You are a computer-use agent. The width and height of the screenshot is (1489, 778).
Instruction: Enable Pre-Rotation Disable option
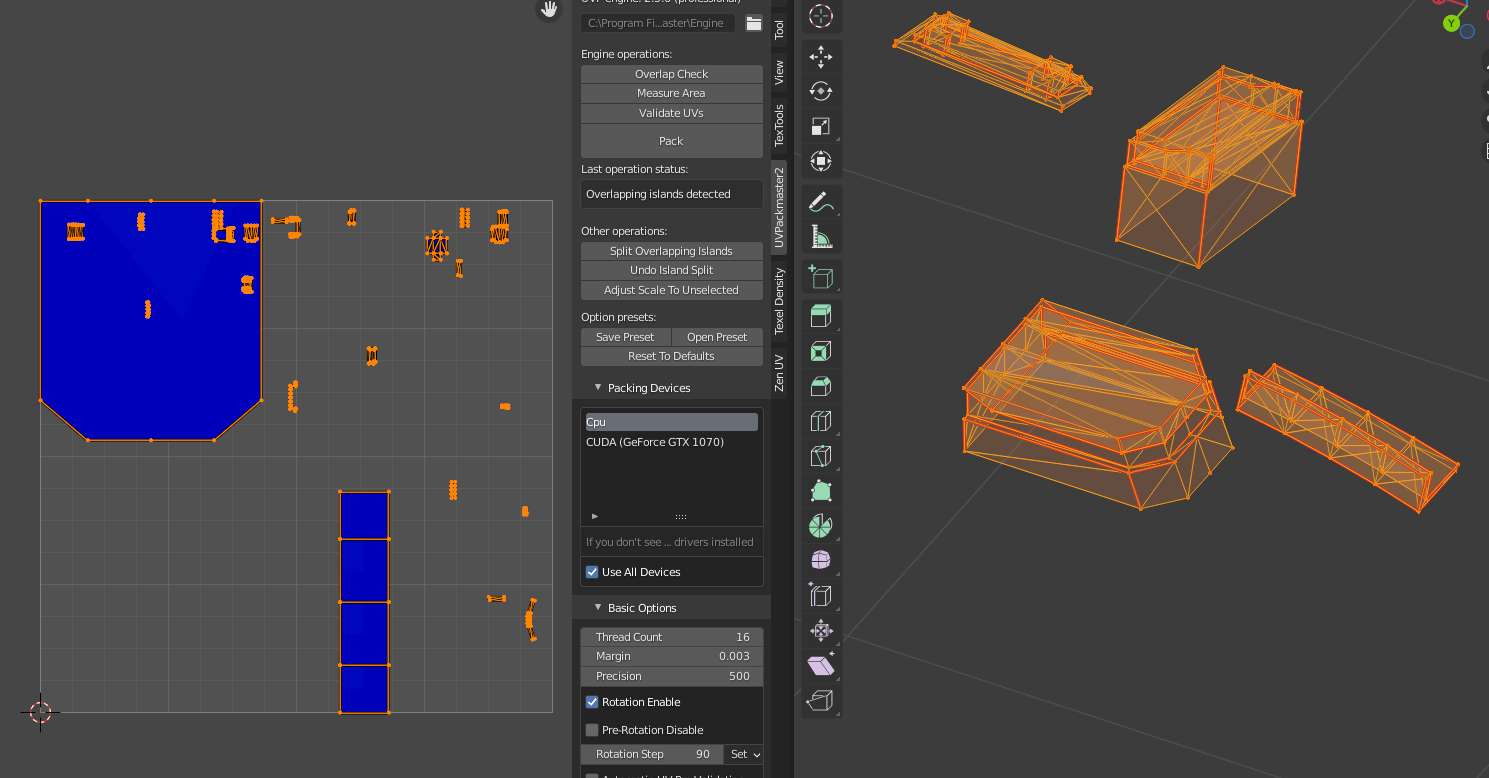tap(592, 730)
